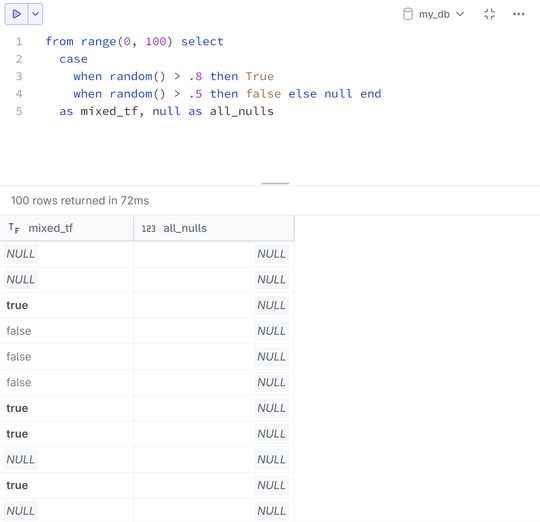
Task: Select the mixed_tf column header
Action: pyautogui.click(x=66, y=228)
